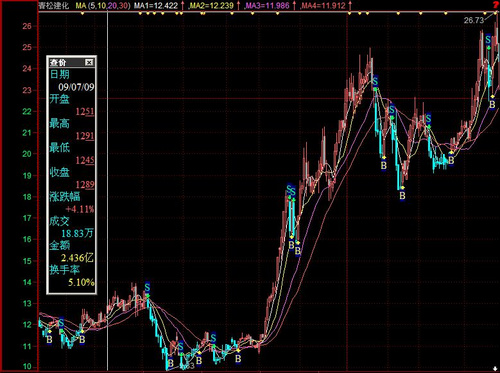Click the up arrow after MA4 value

[x=350, y=6]
